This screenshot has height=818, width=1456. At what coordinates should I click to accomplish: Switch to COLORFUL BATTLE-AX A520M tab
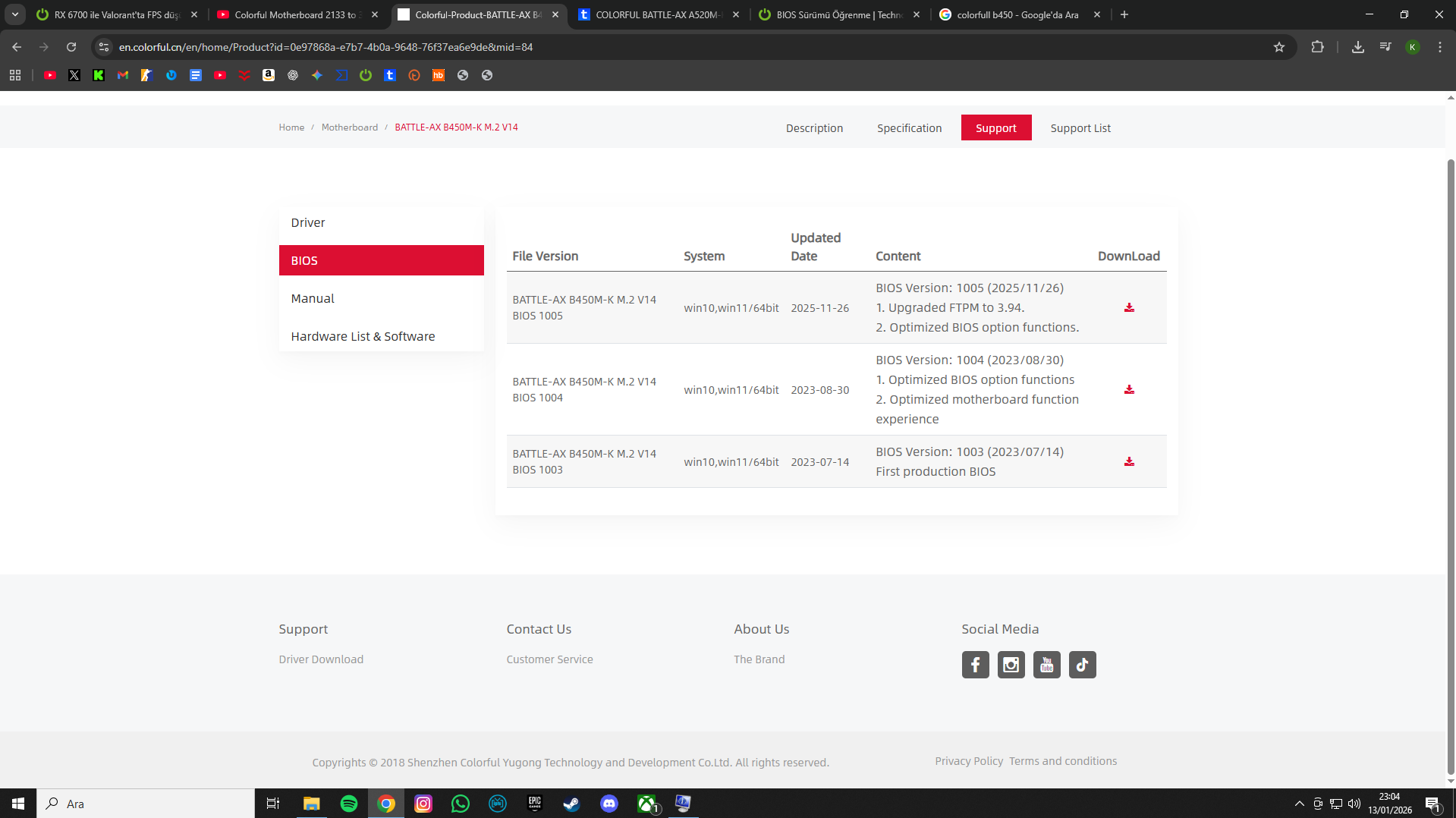[658, 14]
